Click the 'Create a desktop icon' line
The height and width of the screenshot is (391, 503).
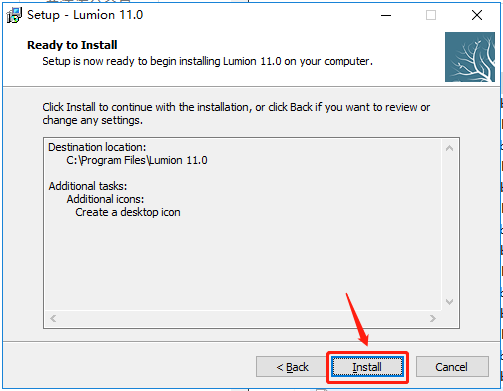pos(128,212)
